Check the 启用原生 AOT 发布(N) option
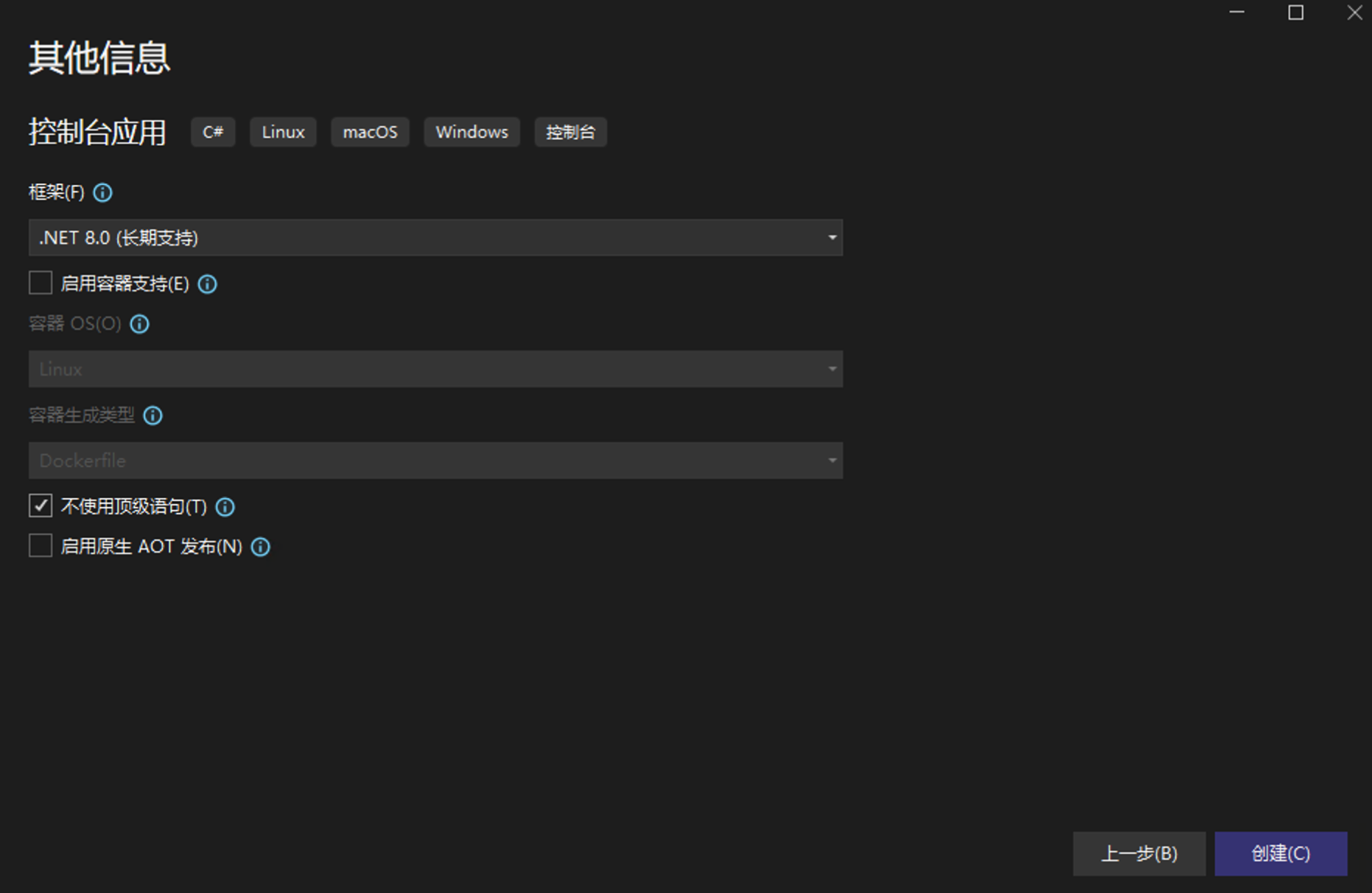 coord(40,545)
